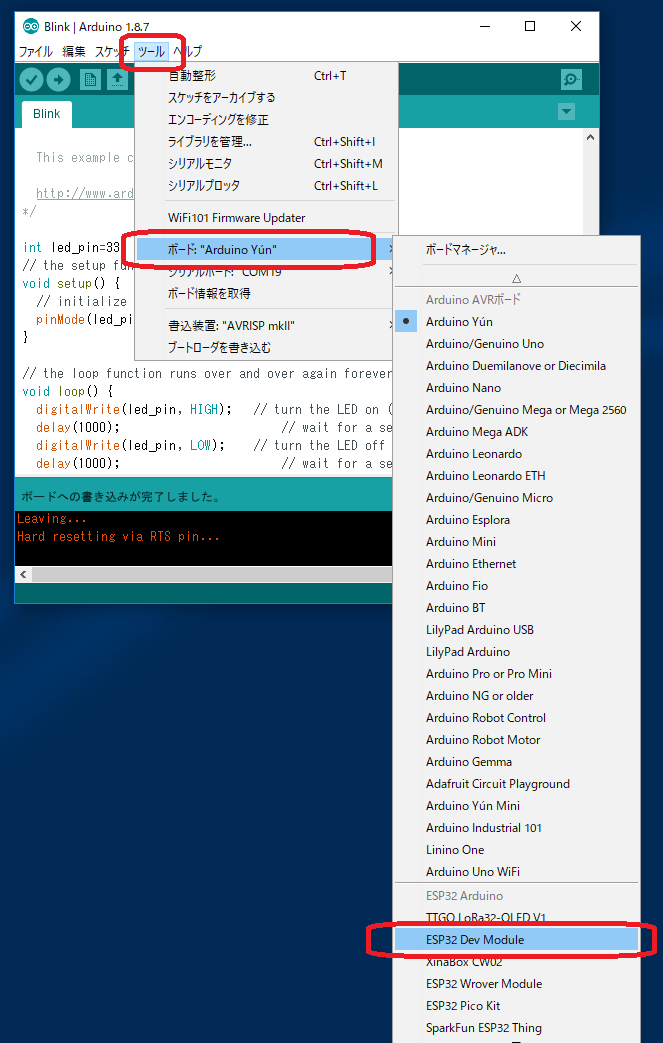The image size is (663, 1043).
Task: Expand the 書込装置 "AVRISP mkII" submenu
Action: click(x=266, y=326)
